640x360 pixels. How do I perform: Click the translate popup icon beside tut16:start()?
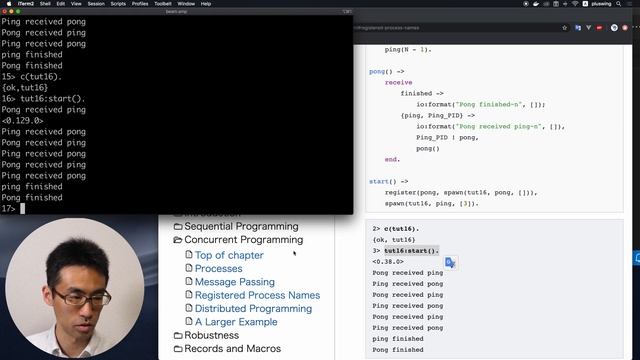(450, 262)
